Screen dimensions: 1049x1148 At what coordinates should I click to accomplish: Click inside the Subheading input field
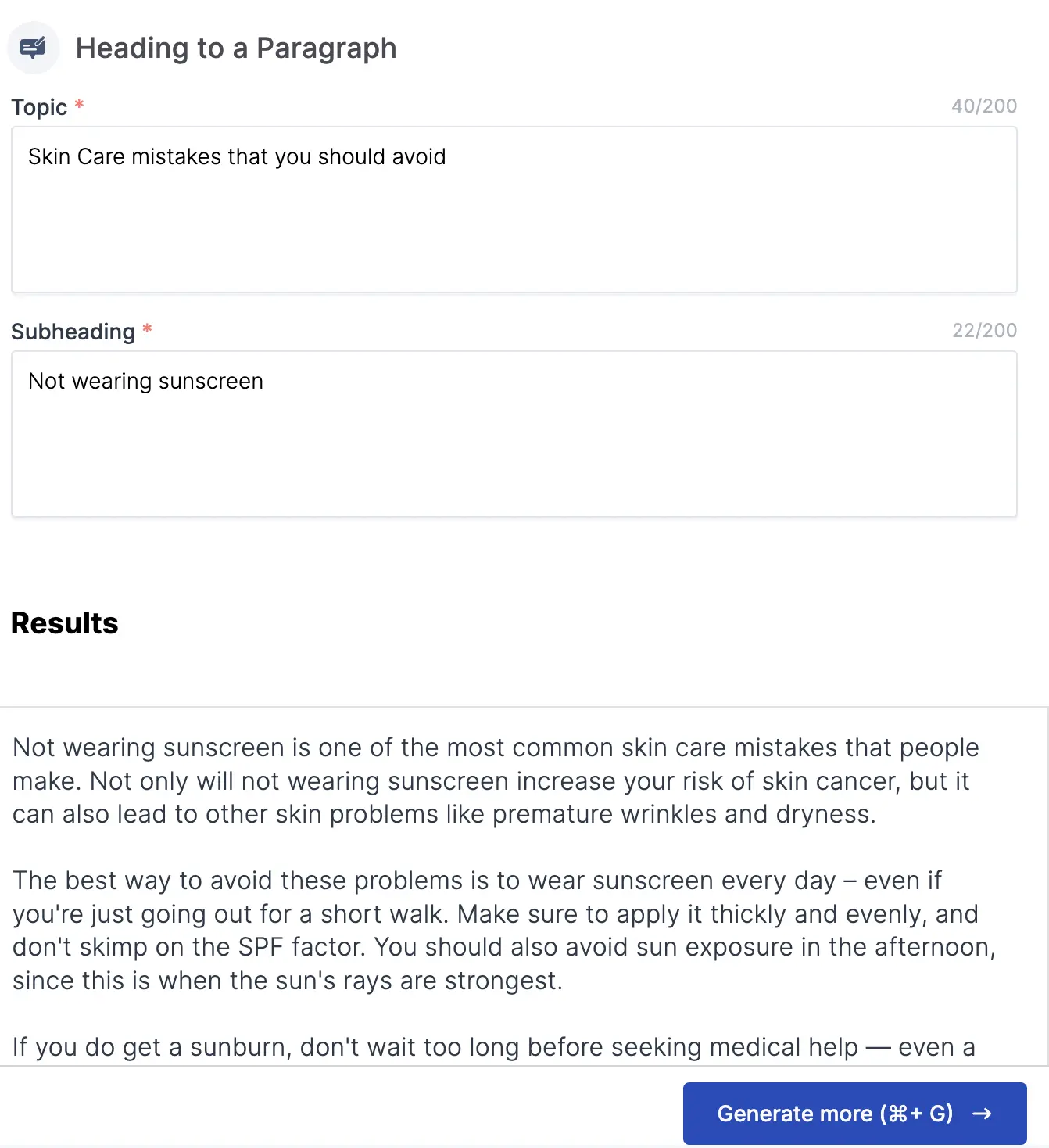click(x=514, y=434)
